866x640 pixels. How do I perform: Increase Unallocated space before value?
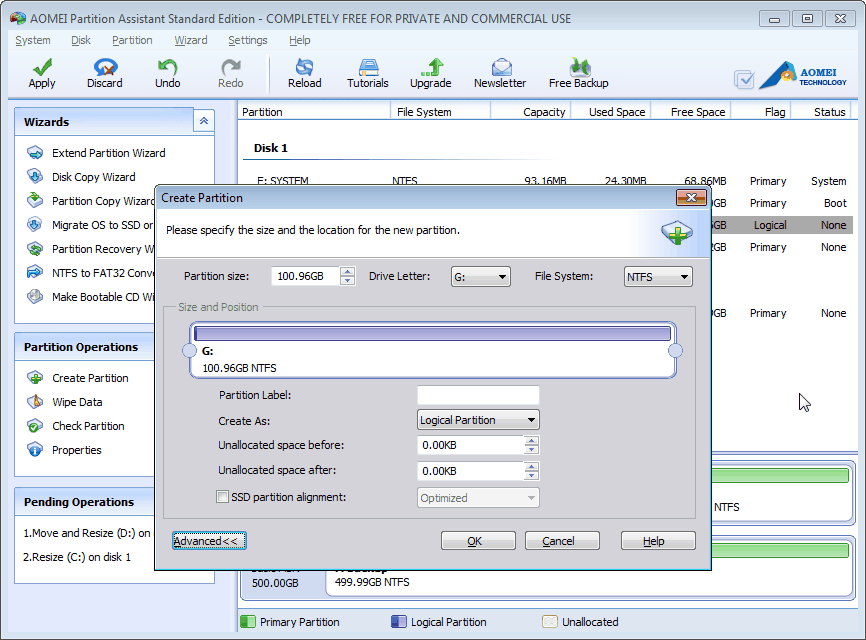pyautogui.click(x=531, y=440)
